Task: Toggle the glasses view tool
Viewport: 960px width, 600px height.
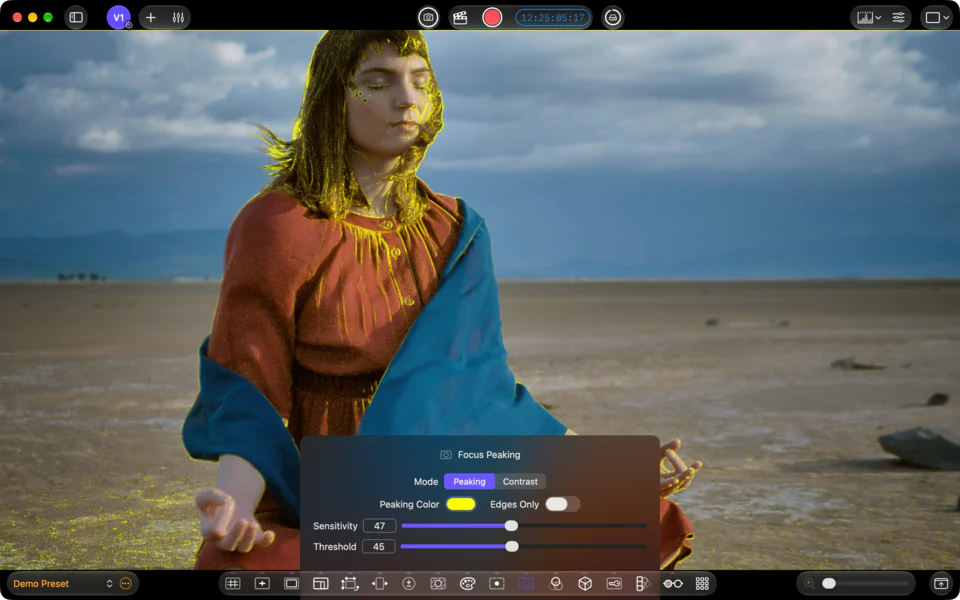Action: coord(673,583)
